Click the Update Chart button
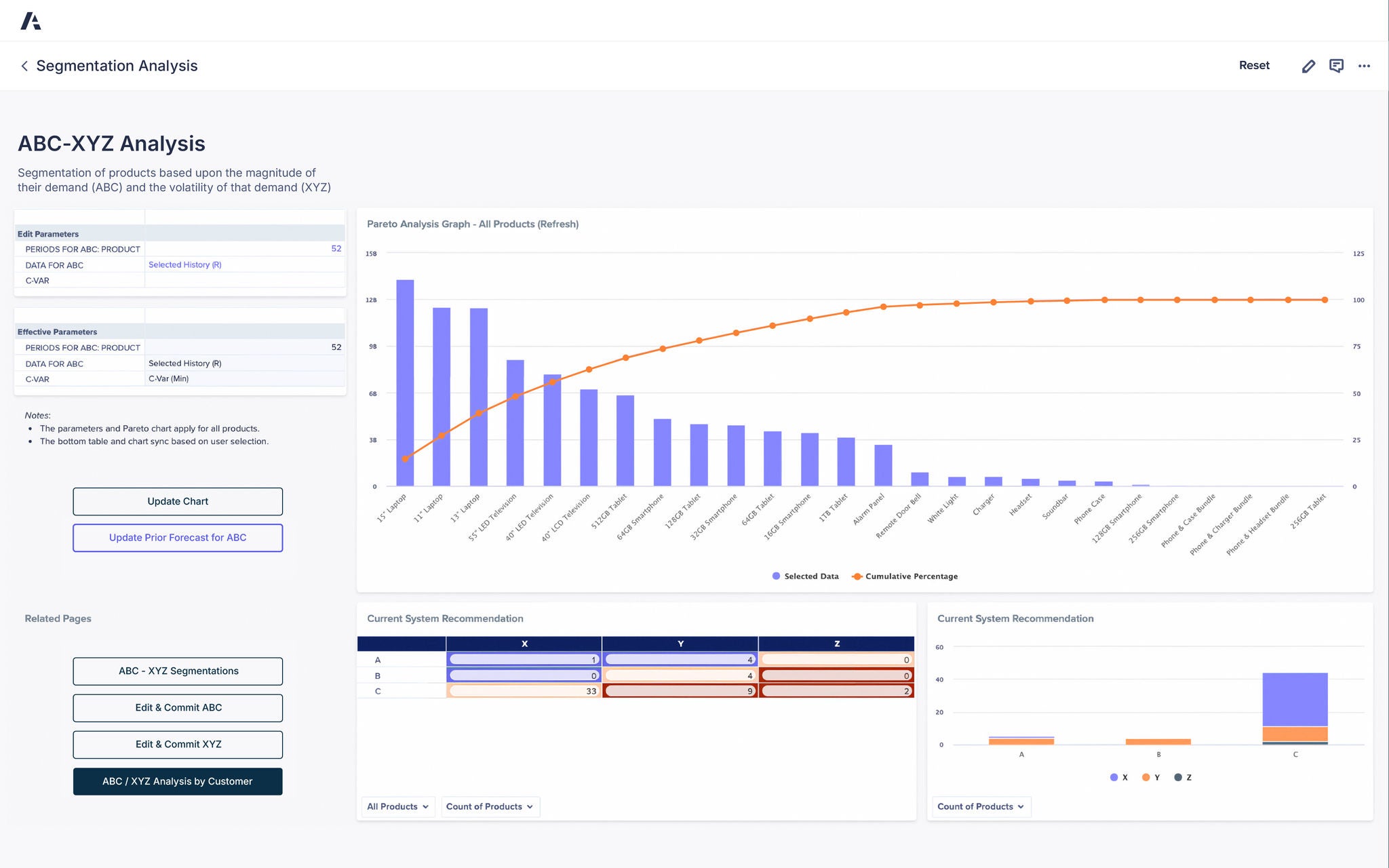This screenshot has width=1389, height=868. 178,501
